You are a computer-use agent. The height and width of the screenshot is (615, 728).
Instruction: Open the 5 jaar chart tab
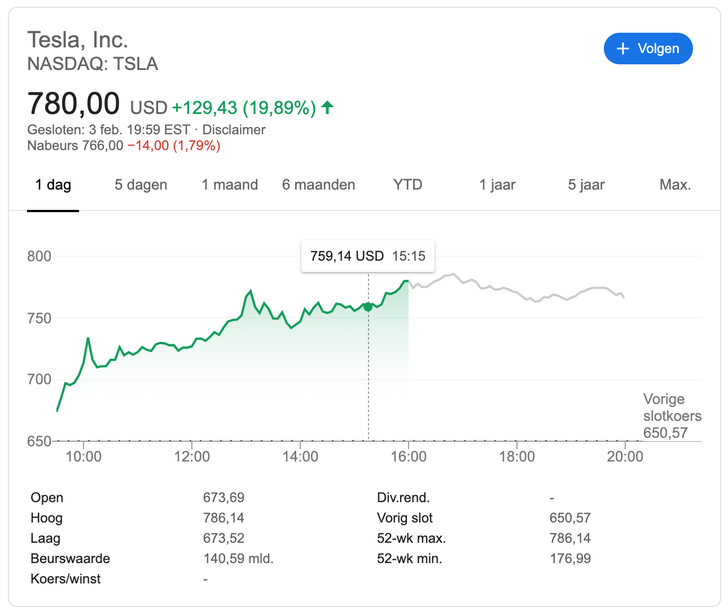pos(586,185)
